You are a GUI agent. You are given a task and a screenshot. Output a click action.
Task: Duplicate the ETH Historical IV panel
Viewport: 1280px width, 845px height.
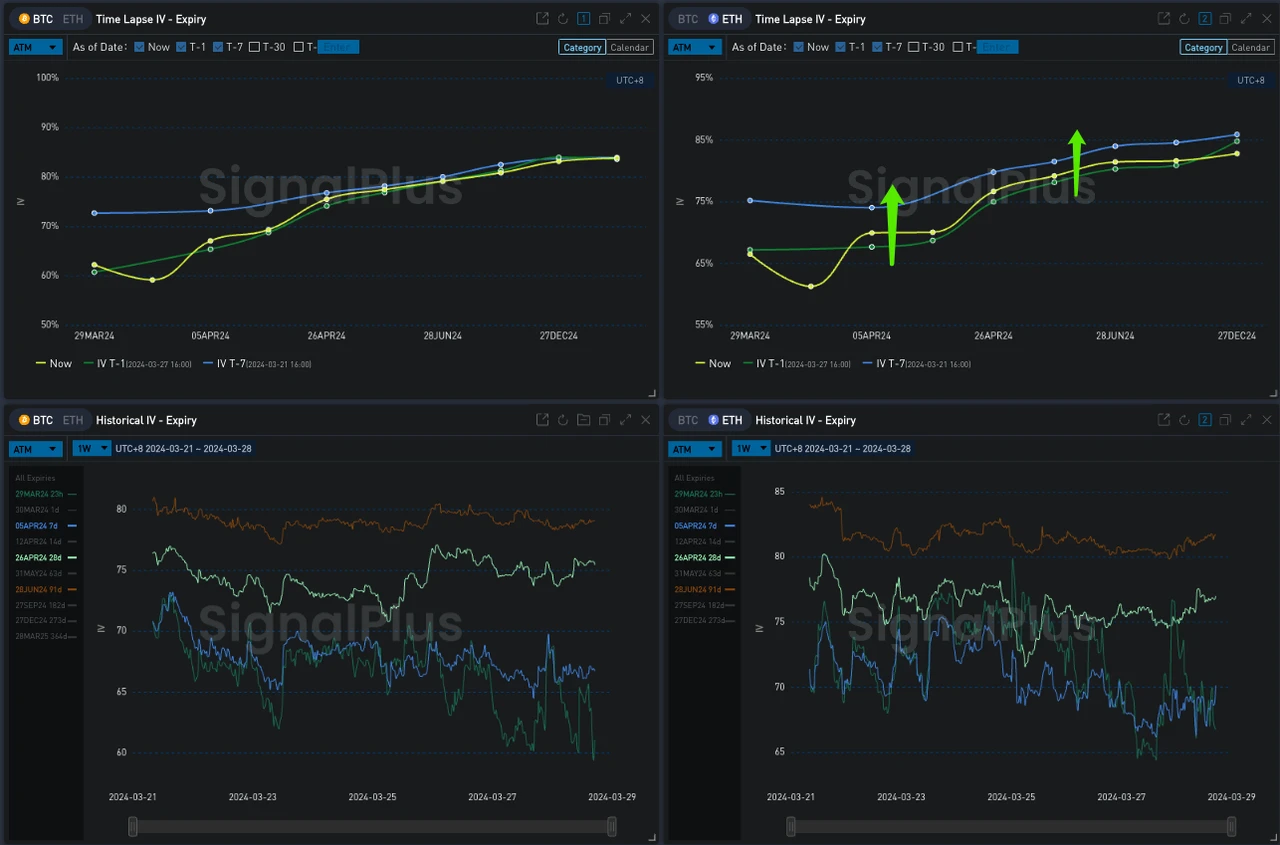point(1226,420)
